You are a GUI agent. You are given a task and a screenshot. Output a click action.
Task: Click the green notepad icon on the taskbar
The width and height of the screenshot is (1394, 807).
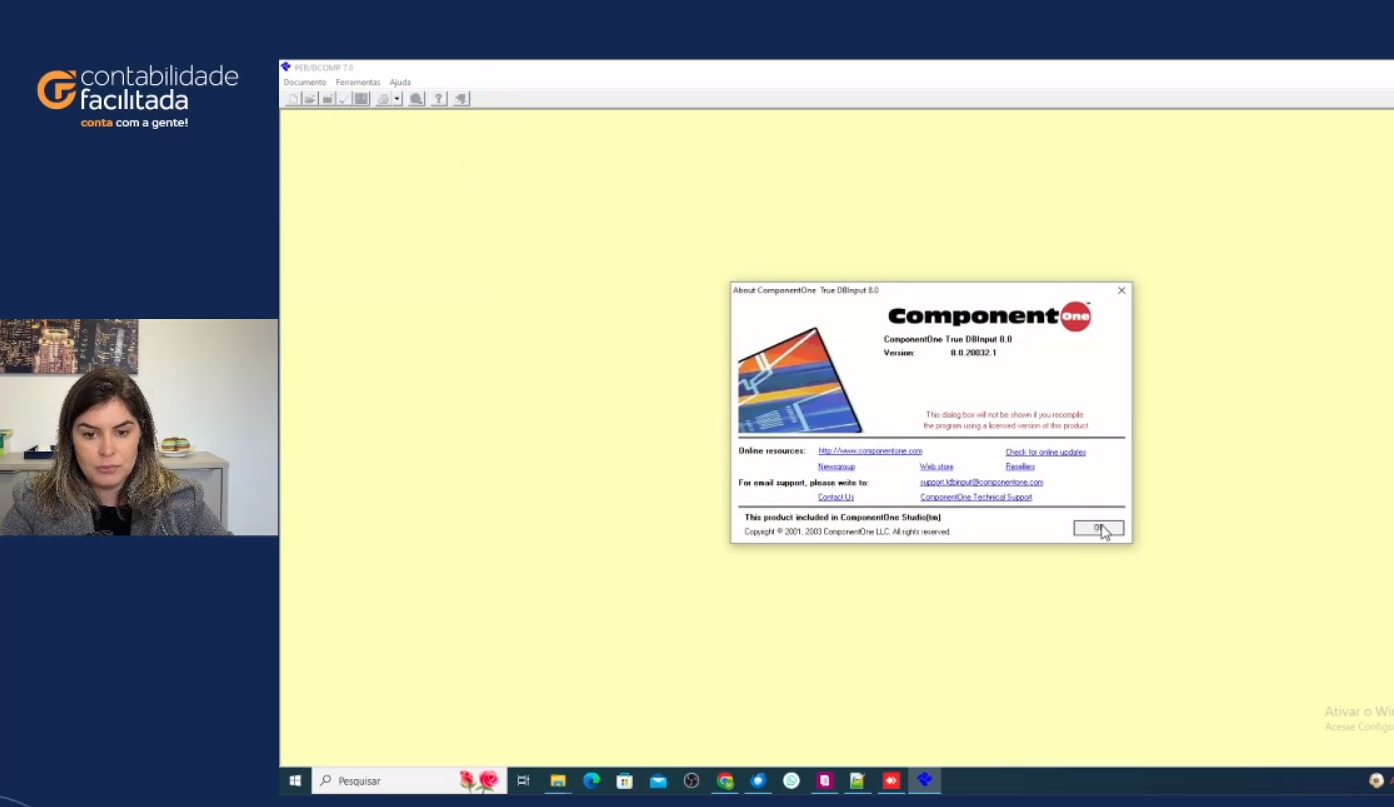tap(858, 781)
